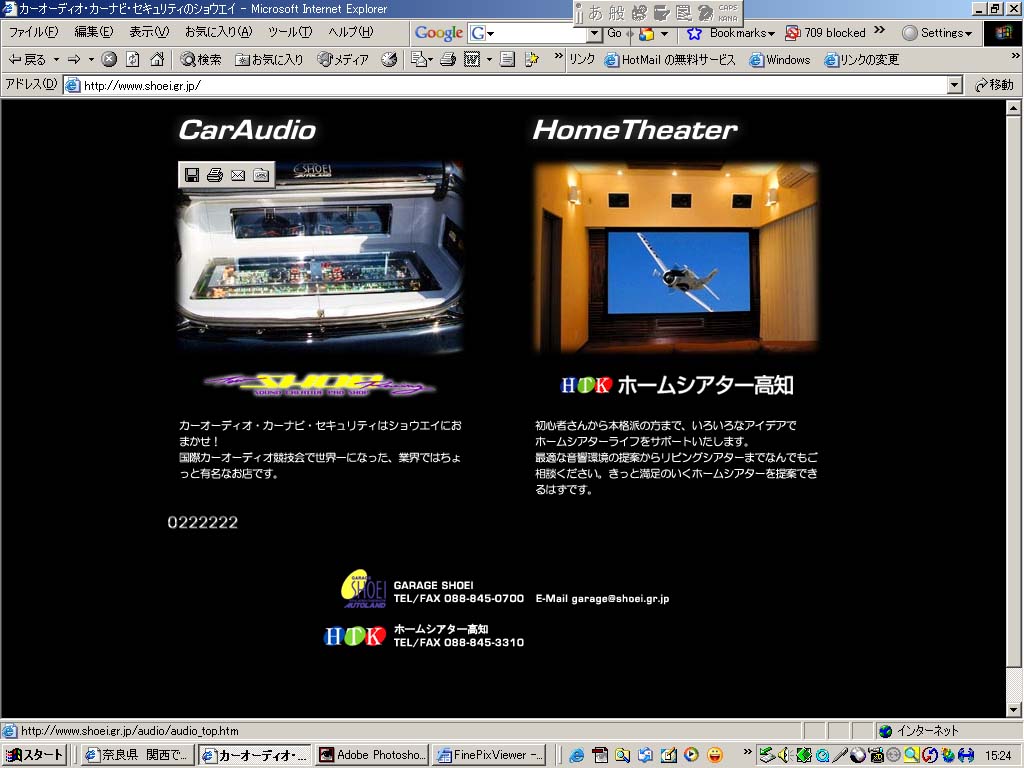Image resolution: width=1024 pixels, height=768 pixels.
Task: Click the email envelope icon on image toolbar
Action: pyautogui.click(x=238, y=175)
